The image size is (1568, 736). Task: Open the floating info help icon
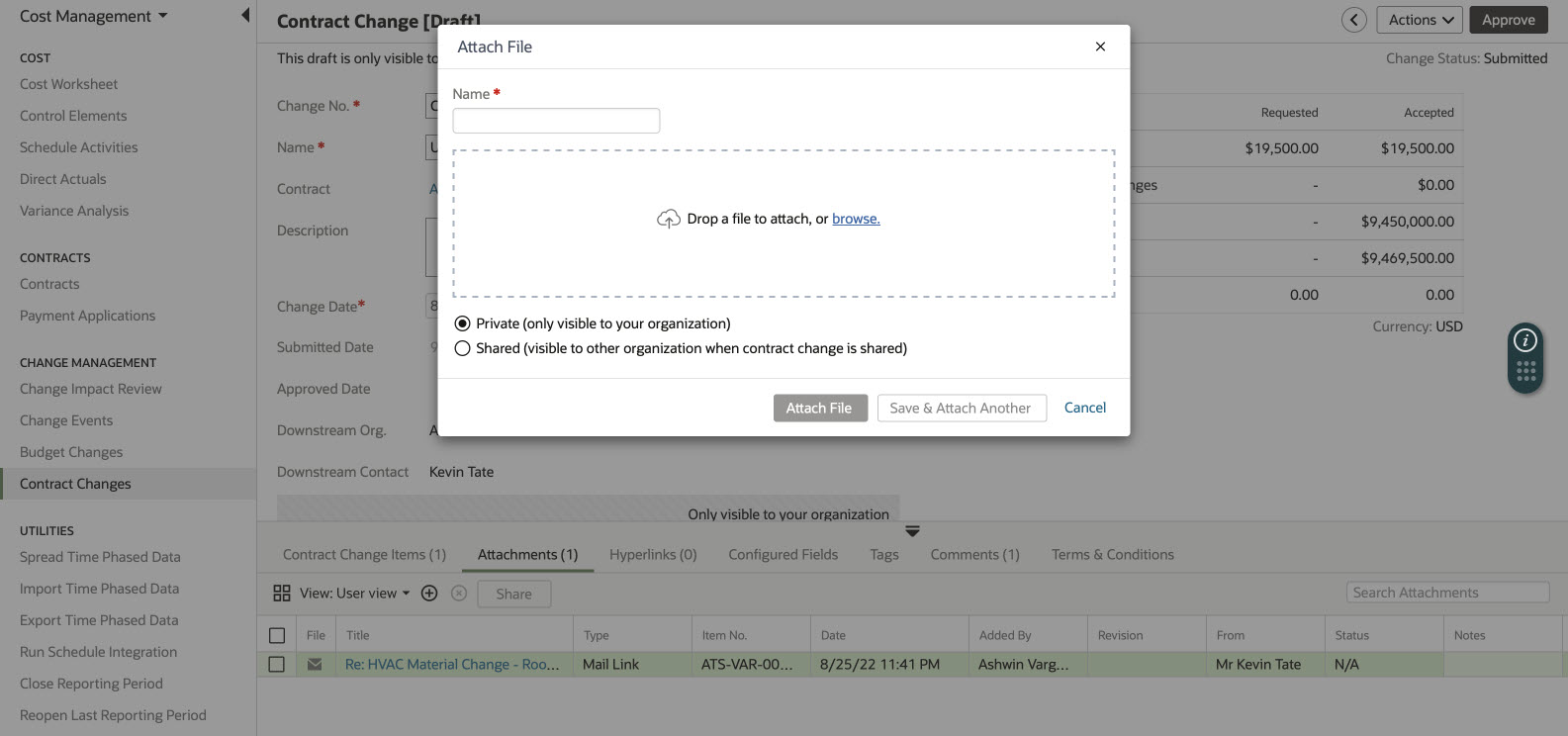1525,341
